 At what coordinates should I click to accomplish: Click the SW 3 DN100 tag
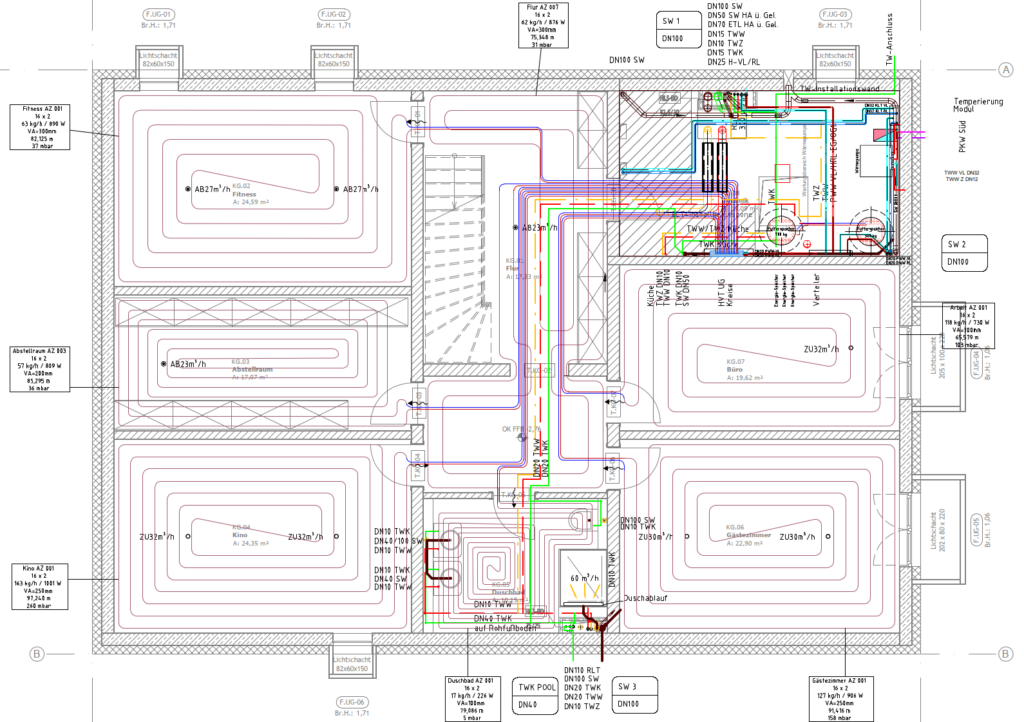pos(635,695)
